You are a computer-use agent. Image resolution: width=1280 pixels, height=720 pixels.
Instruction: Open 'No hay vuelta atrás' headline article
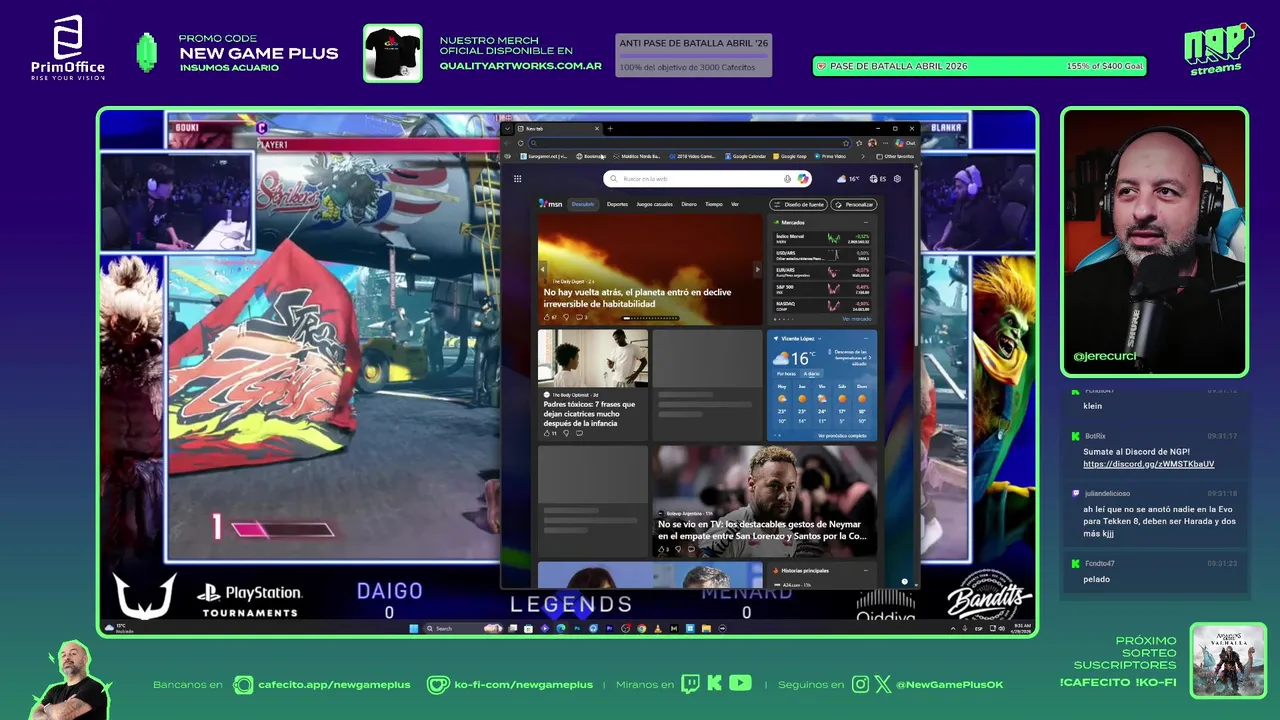click(x=637, y=298)
